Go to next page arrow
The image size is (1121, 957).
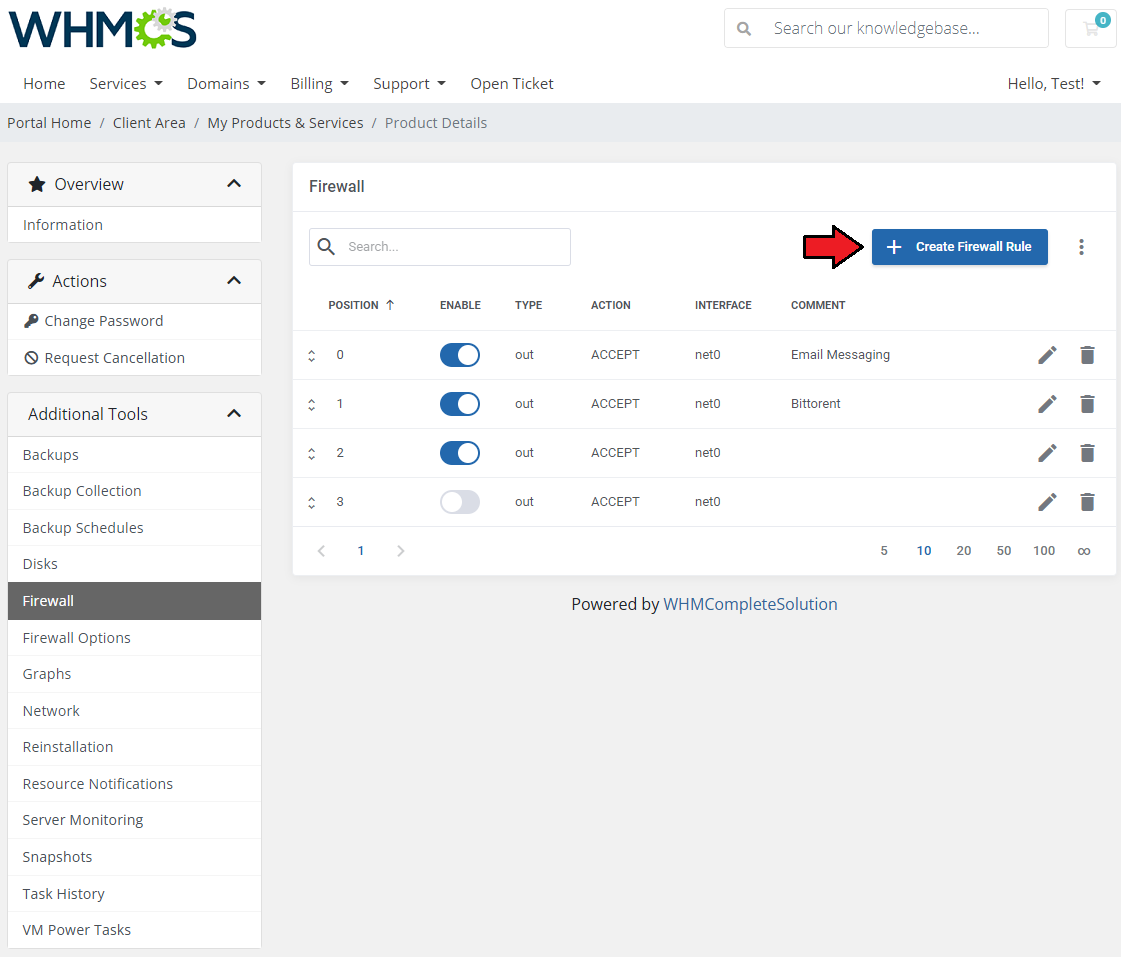pyautogui.click(x=400, y=550)
